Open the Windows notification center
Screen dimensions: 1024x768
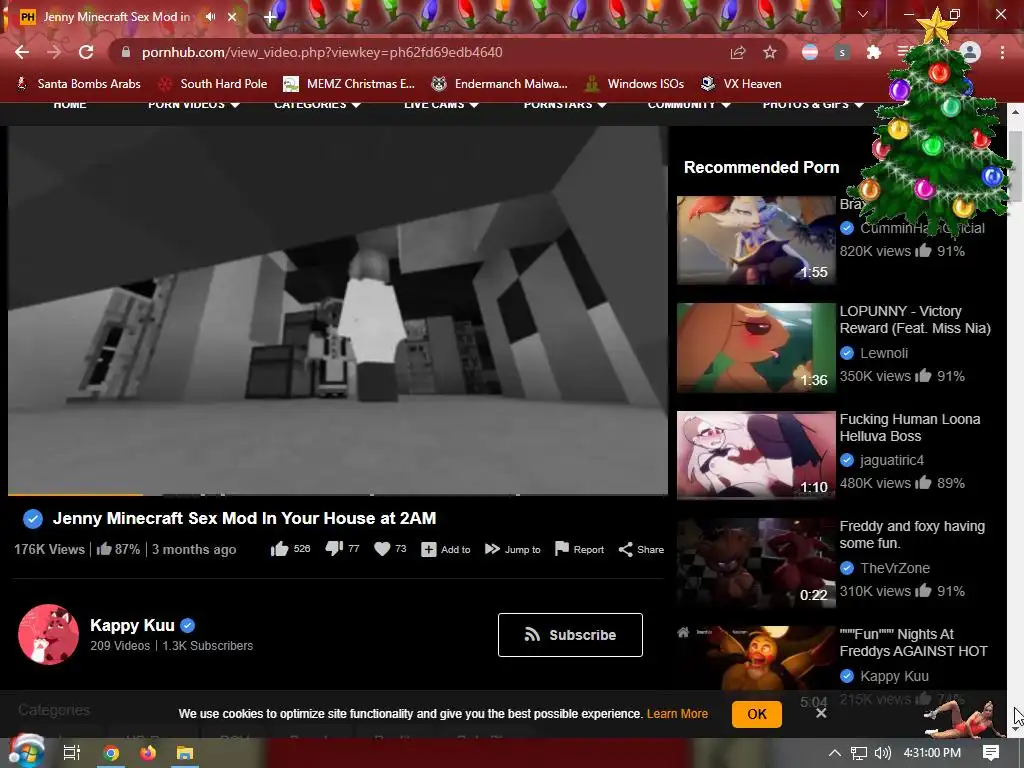coord(991,753)
